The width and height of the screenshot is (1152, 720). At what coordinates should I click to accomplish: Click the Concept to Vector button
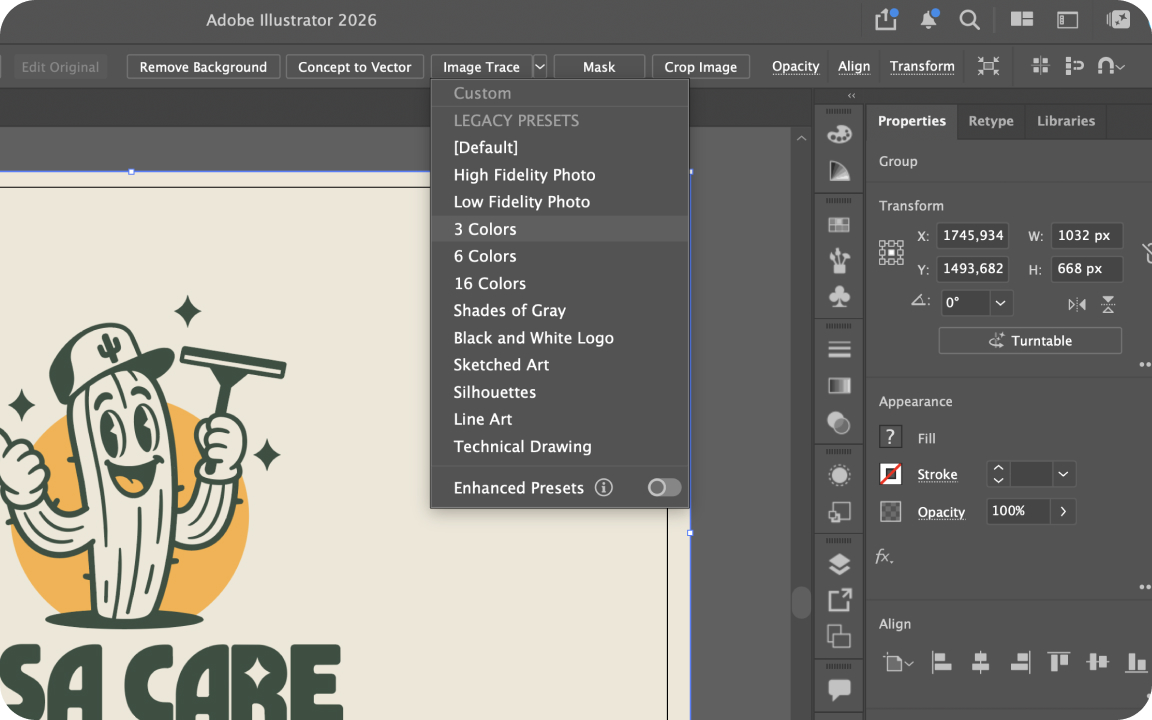(x=355, y=67)
